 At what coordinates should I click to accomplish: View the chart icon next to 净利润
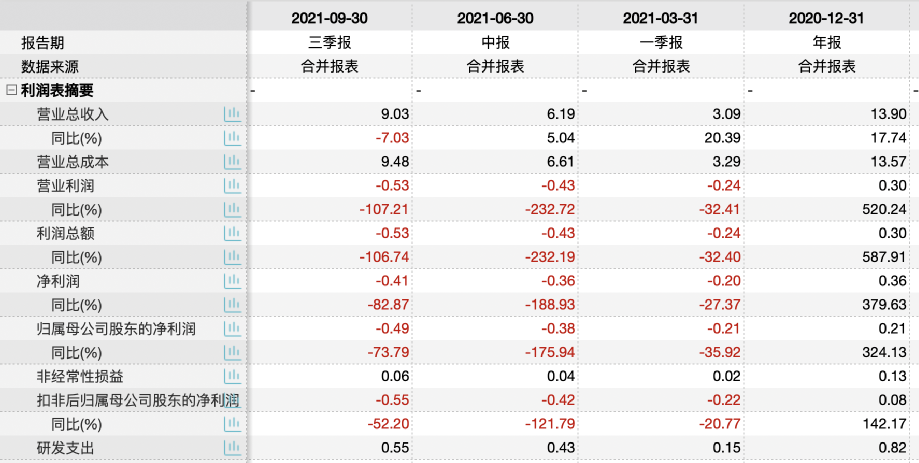point(232,281)
